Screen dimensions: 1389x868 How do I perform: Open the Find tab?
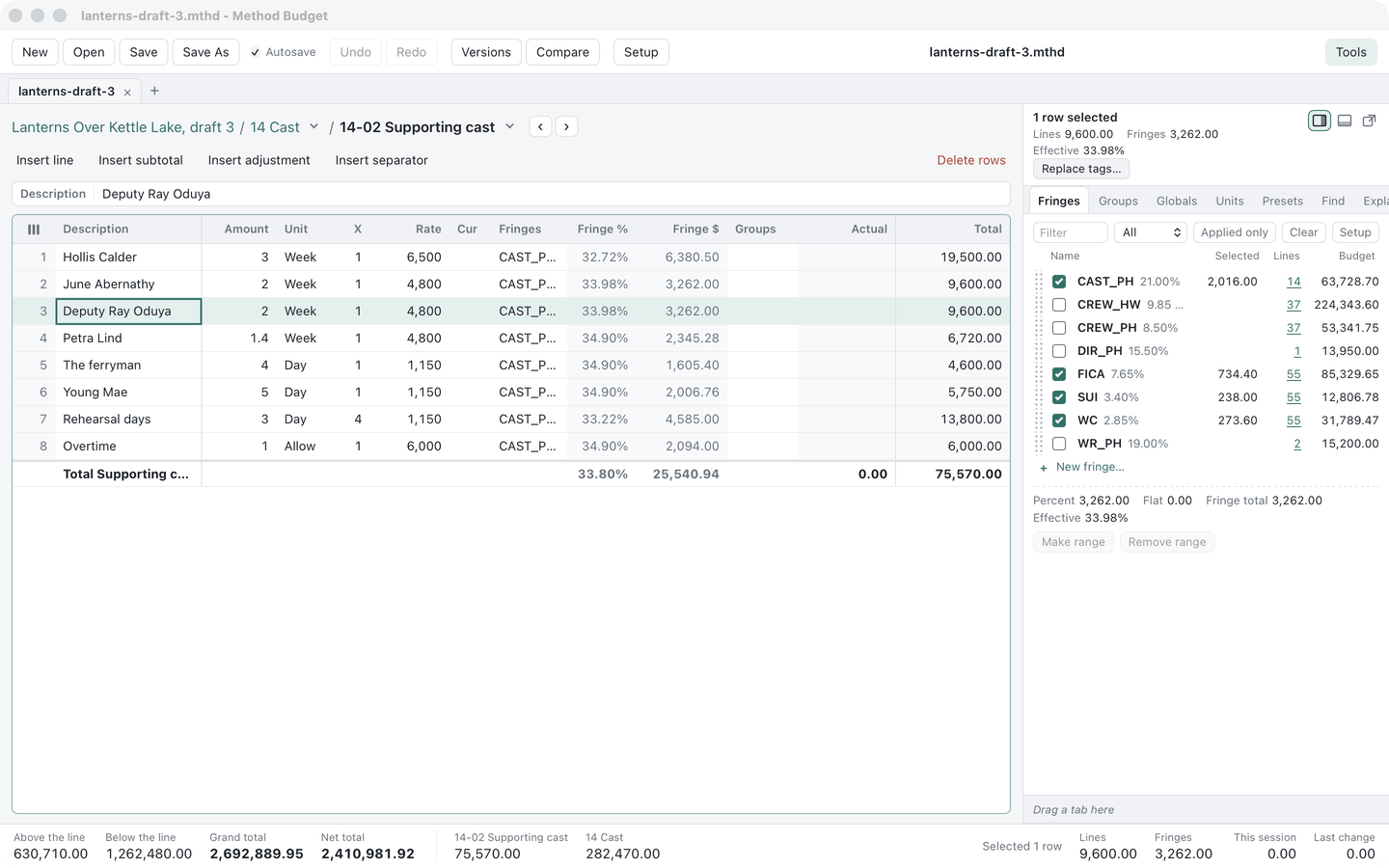(x=1333, y=201)
